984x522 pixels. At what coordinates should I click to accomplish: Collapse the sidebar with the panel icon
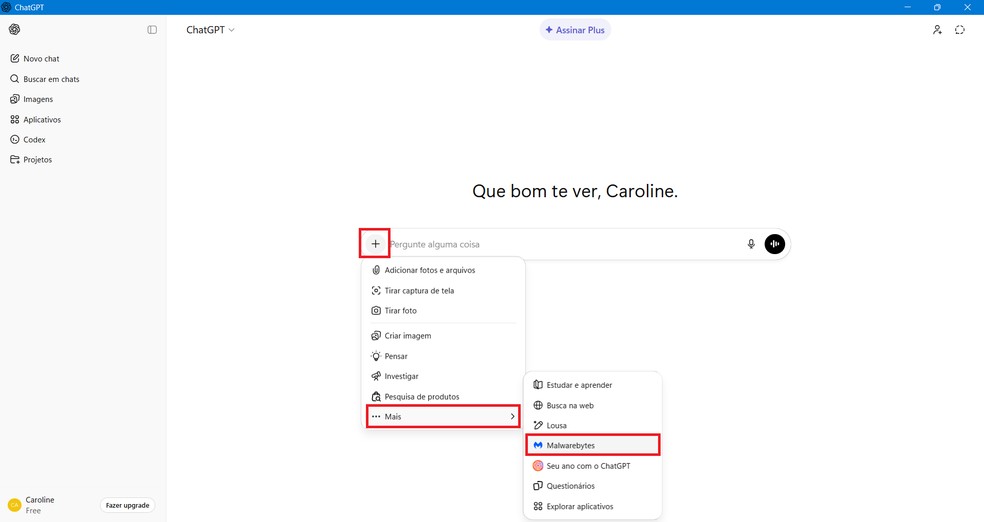pyautogui.click(x=152, y=29)
